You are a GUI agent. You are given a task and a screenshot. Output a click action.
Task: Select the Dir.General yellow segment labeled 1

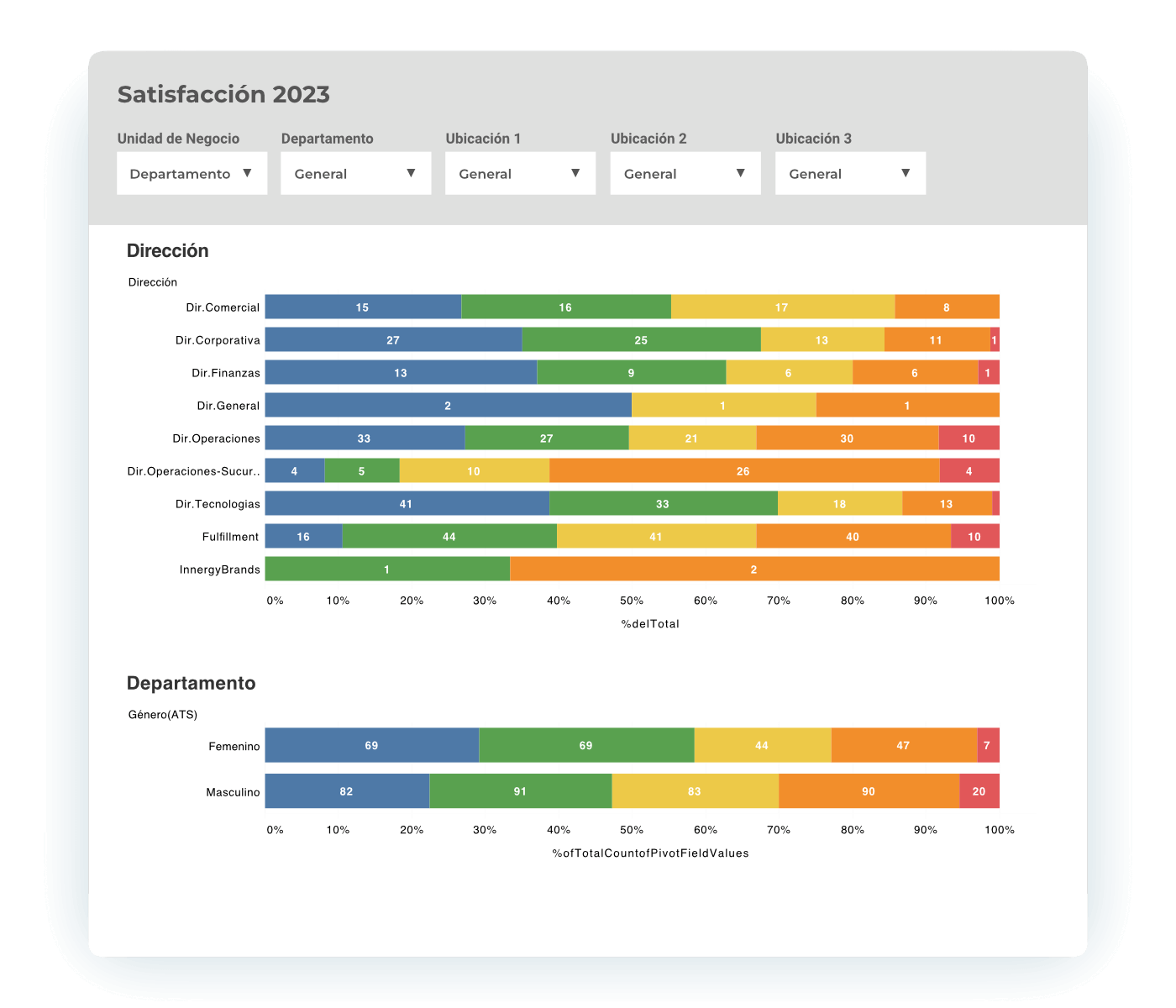(724, 405)
